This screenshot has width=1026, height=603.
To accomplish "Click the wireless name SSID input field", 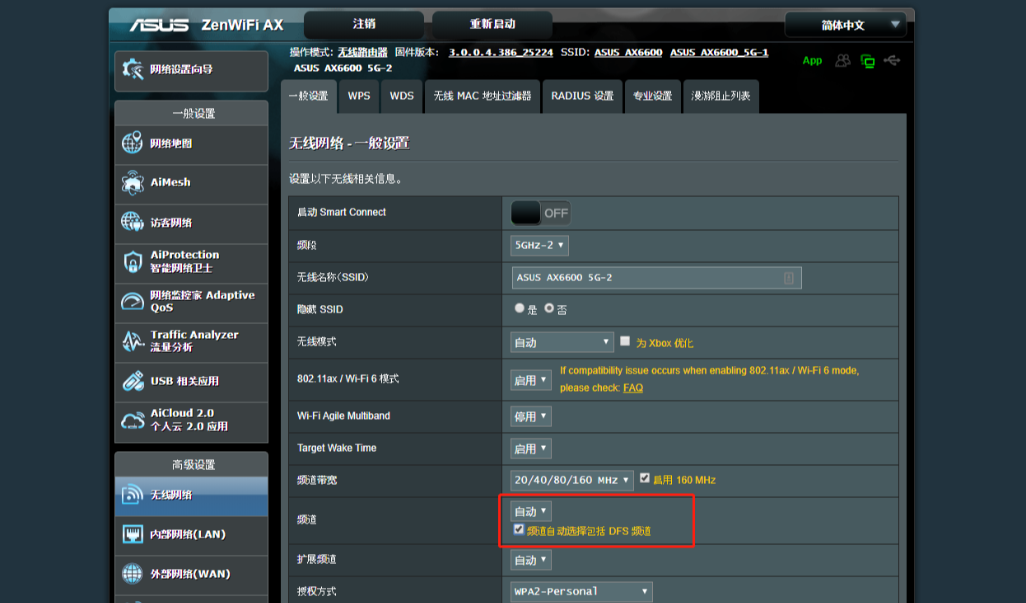I will [656, 278].
